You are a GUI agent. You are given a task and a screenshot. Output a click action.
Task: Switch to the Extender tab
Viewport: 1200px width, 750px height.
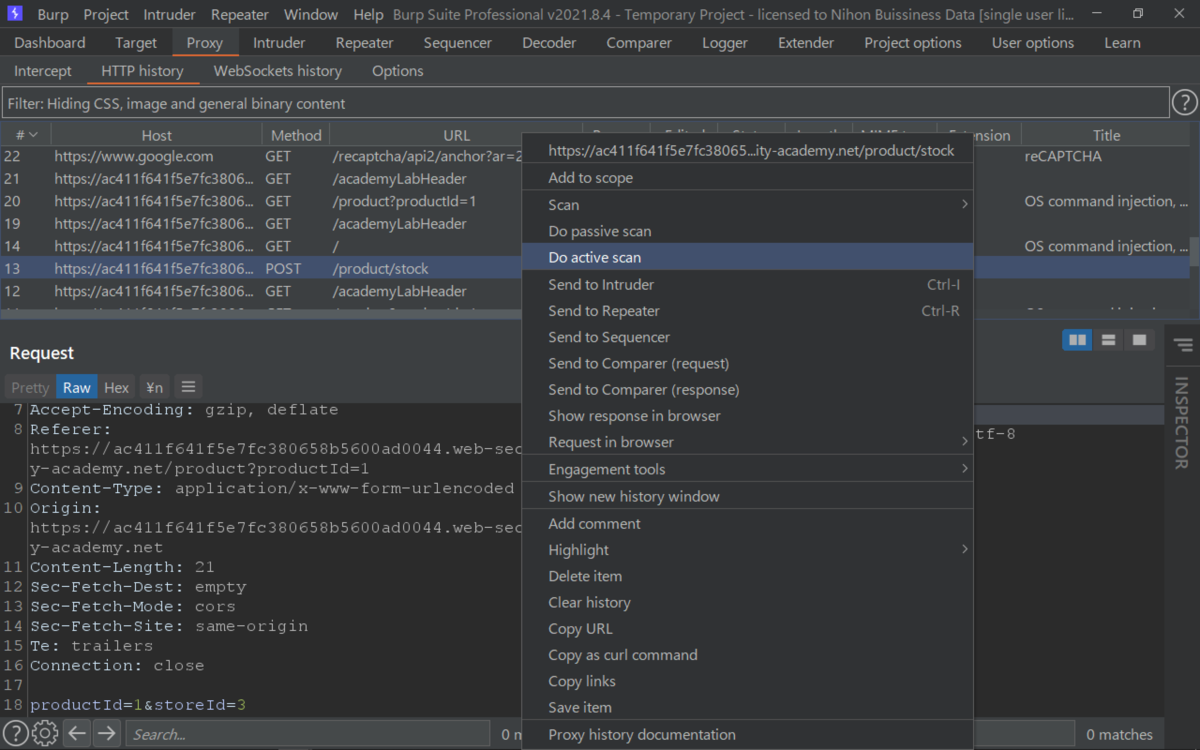[806, 43]
